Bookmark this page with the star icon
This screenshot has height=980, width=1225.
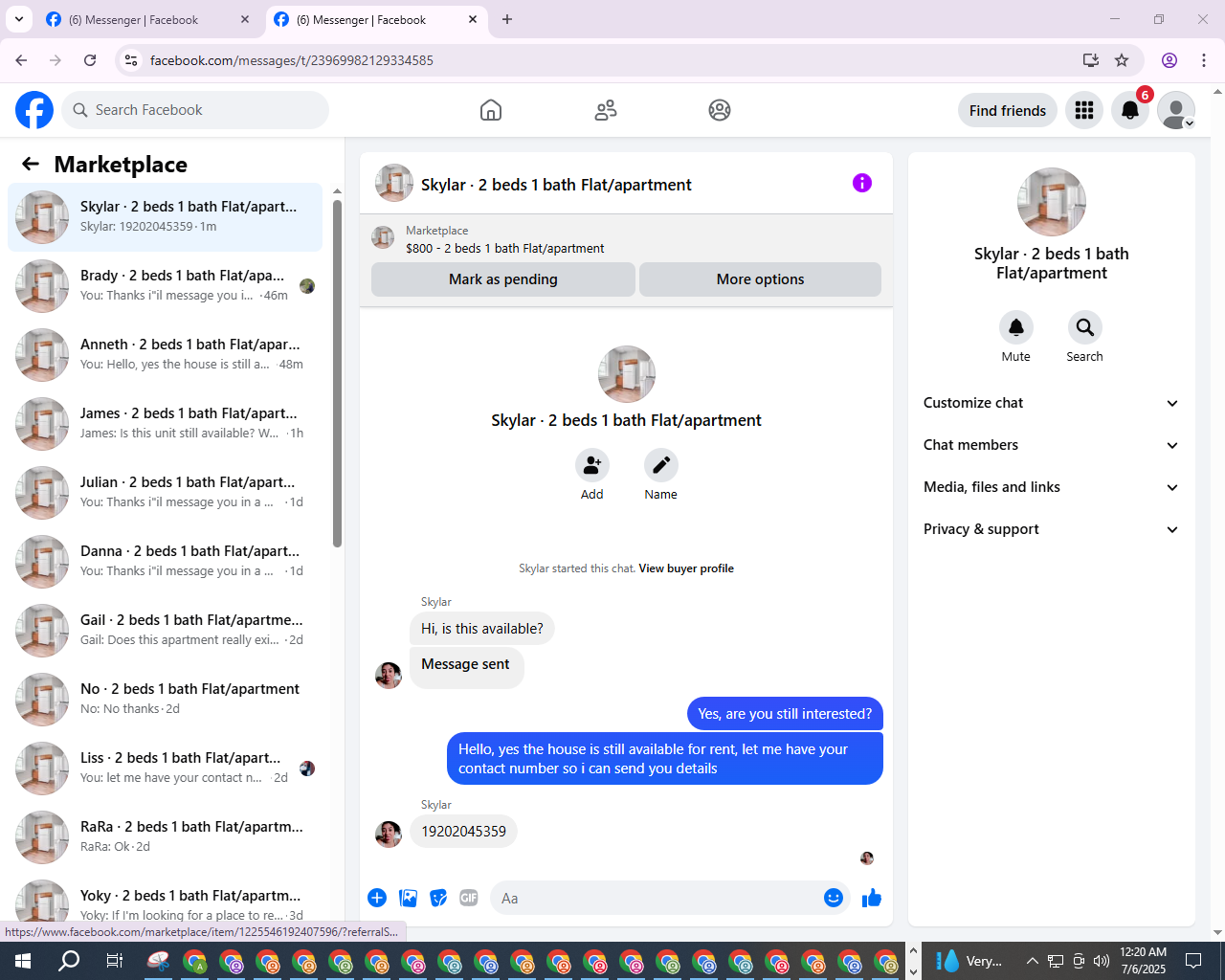pyautogui.click(x=1122, y=60)
